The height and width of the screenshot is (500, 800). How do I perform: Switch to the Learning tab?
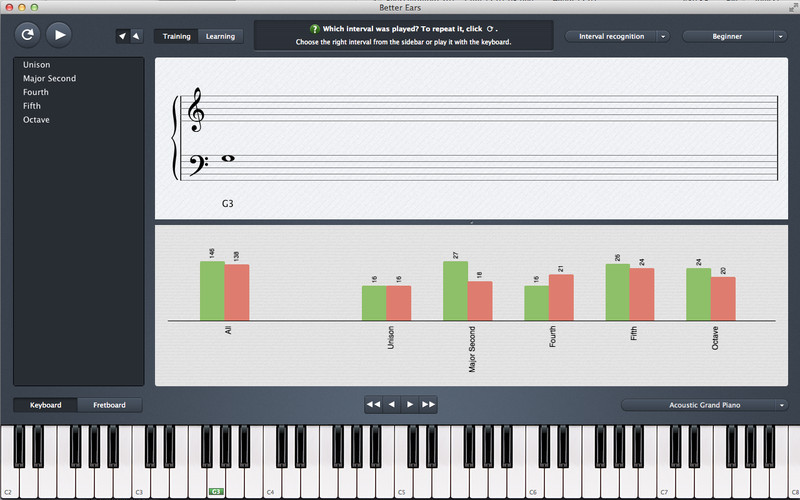(x=220, y=36)
